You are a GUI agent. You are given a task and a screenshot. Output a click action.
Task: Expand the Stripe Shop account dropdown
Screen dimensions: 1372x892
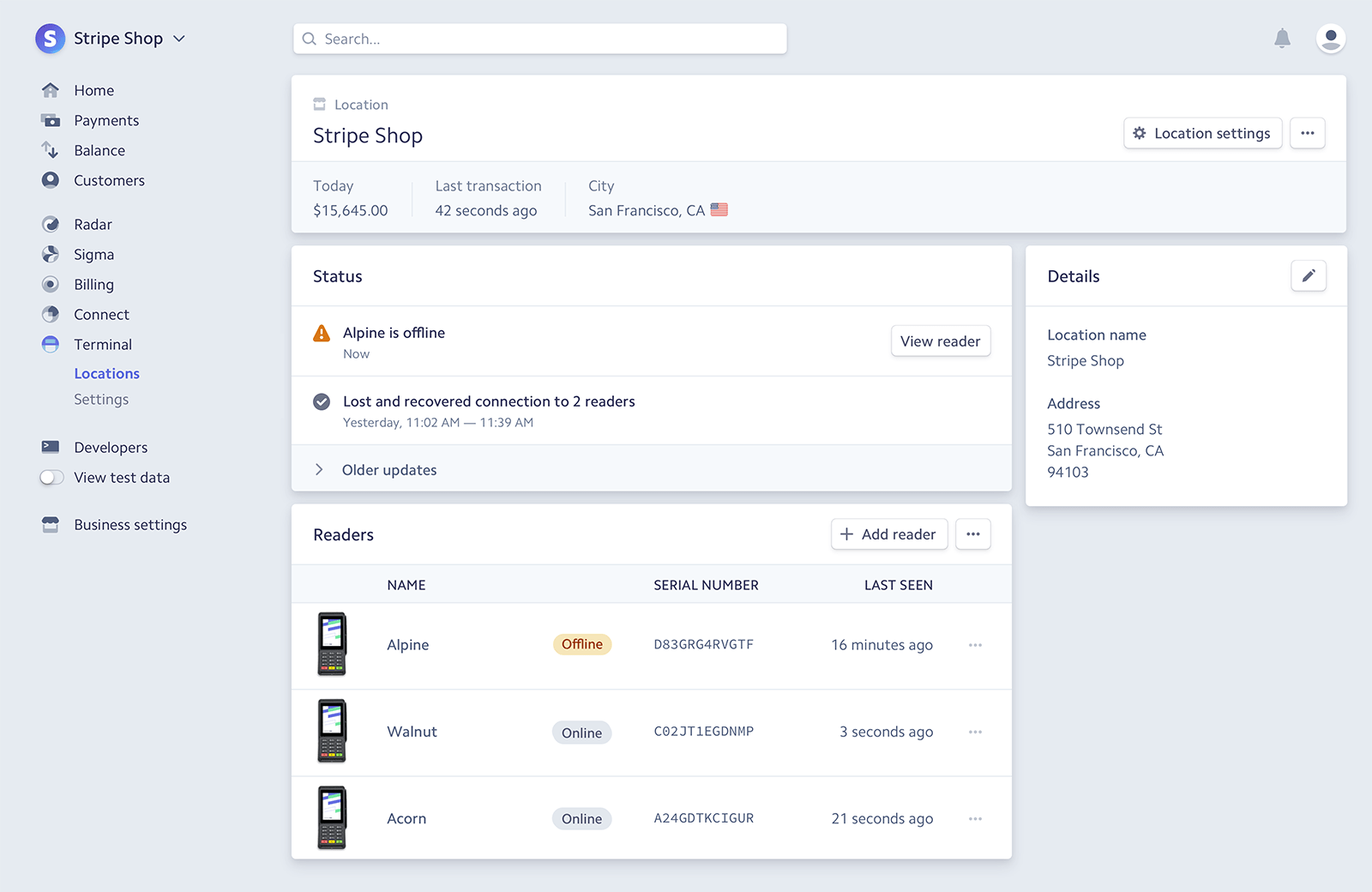coord(179,39)
